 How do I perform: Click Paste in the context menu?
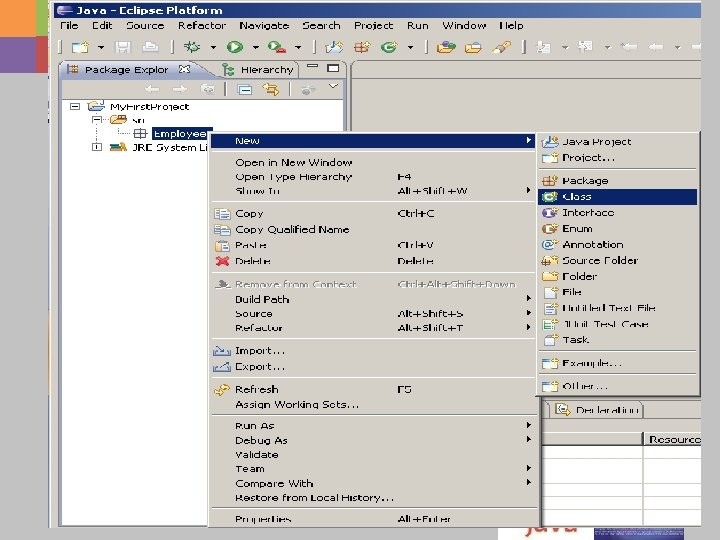pos(373,245)
